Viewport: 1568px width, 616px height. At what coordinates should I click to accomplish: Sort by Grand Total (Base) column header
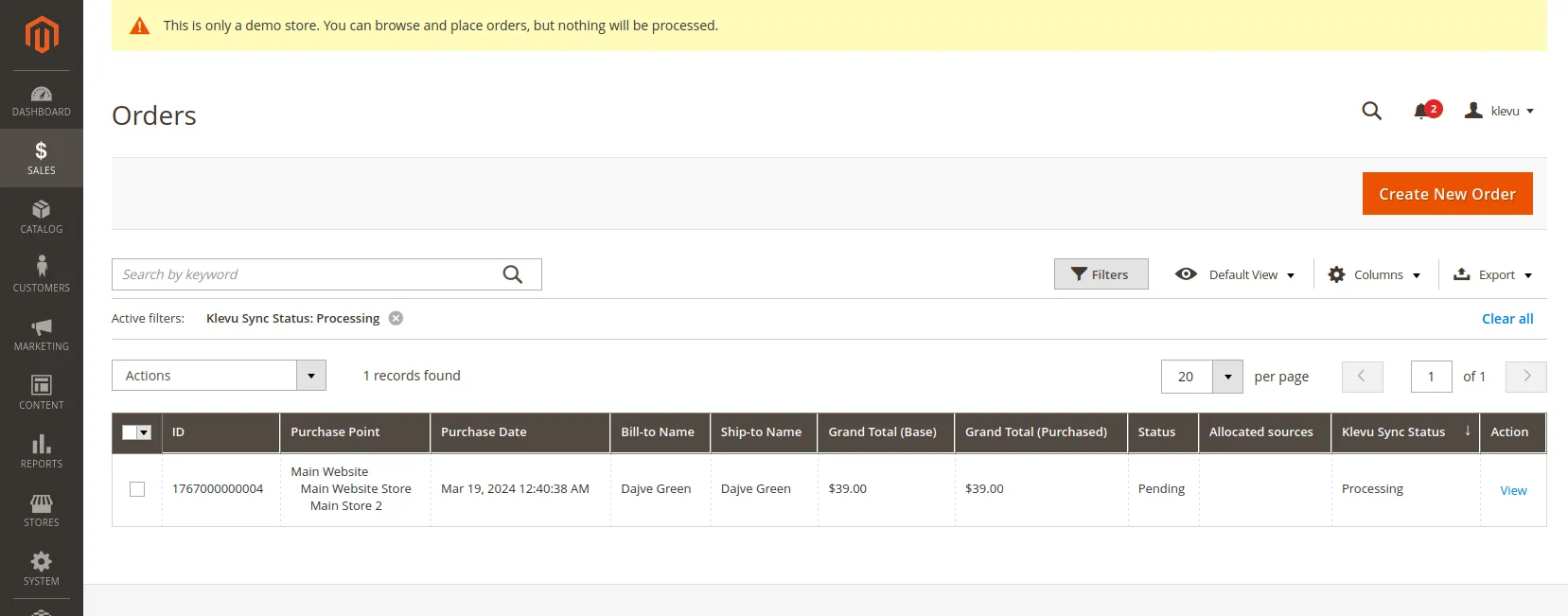(x=886, y=432)
